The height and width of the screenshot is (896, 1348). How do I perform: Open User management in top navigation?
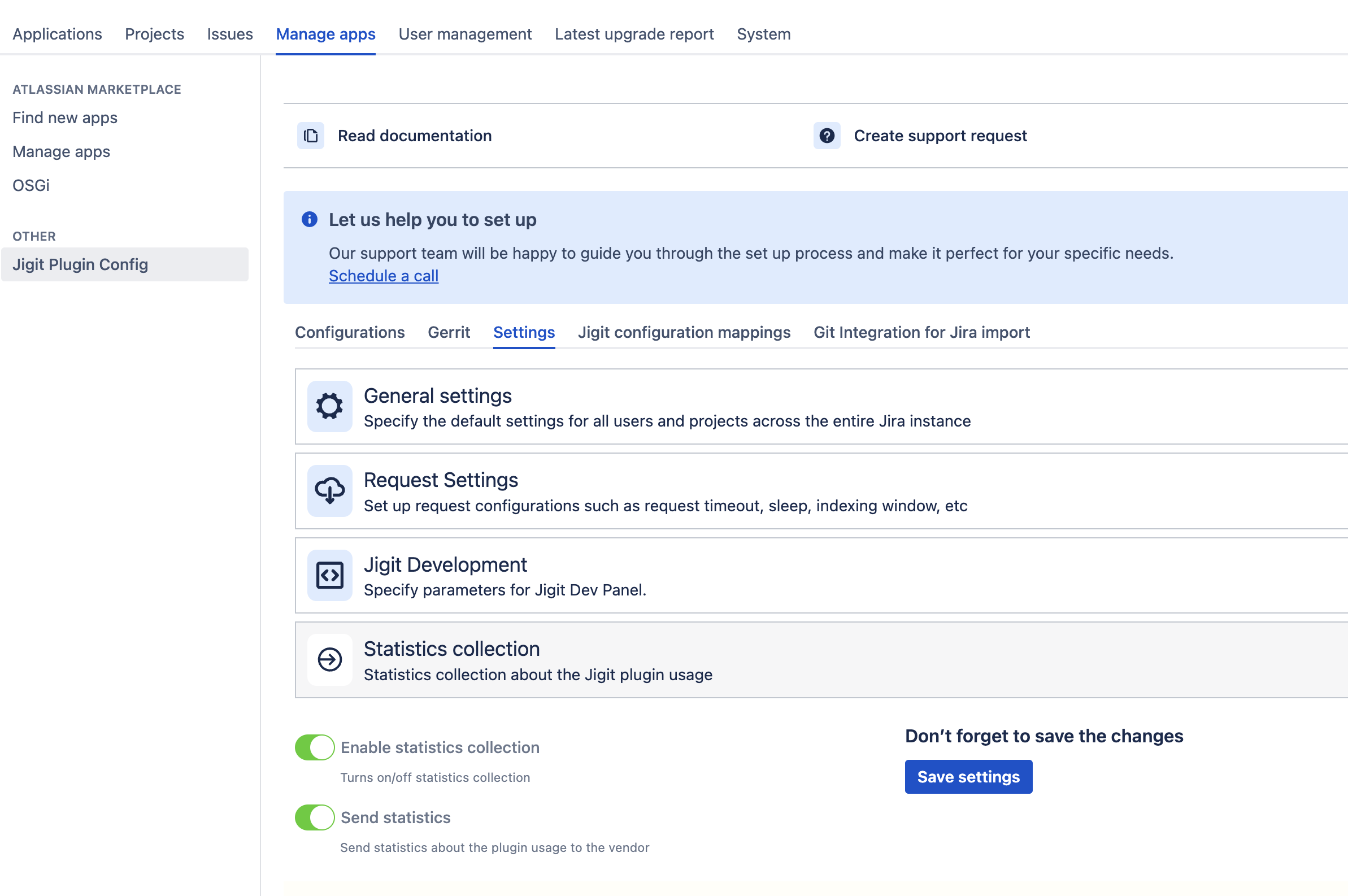[464, 34]
